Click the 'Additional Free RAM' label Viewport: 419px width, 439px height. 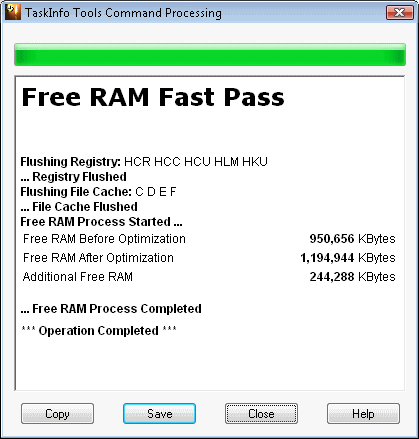tap(78, 277)
